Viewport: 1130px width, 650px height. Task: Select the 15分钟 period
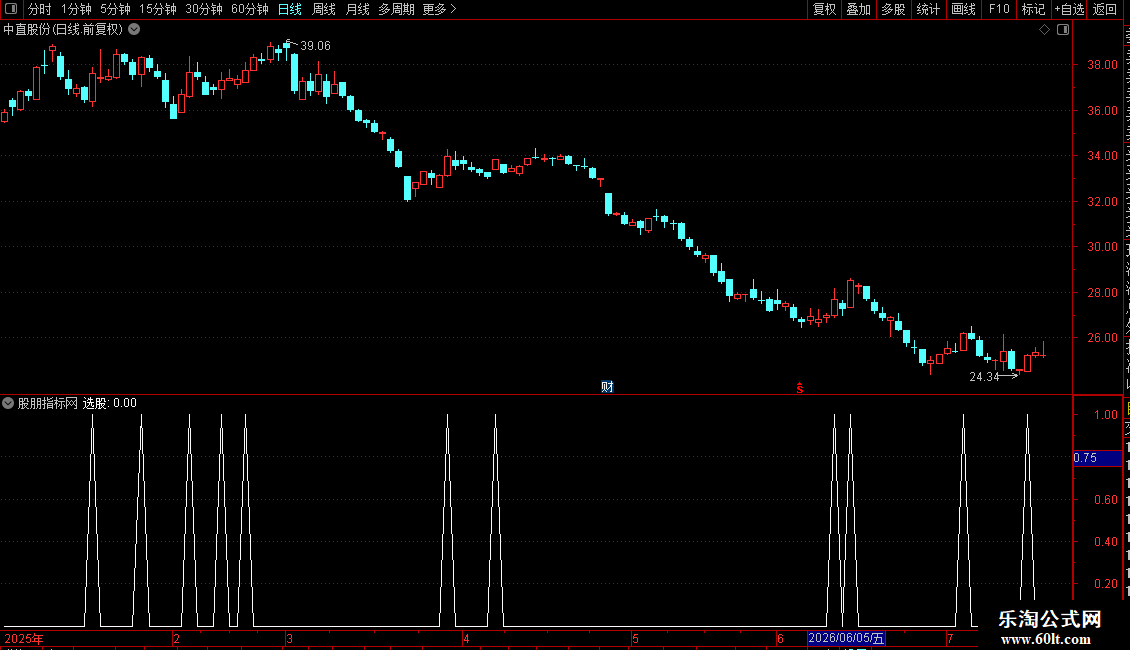click(158, 9)
